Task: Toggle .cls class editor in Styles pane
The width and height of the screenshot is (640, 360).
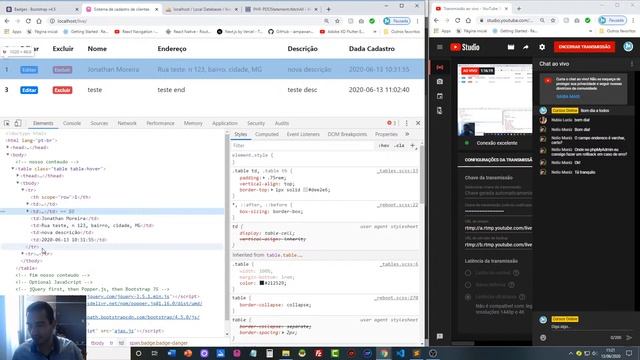Action: coord(399,145)
